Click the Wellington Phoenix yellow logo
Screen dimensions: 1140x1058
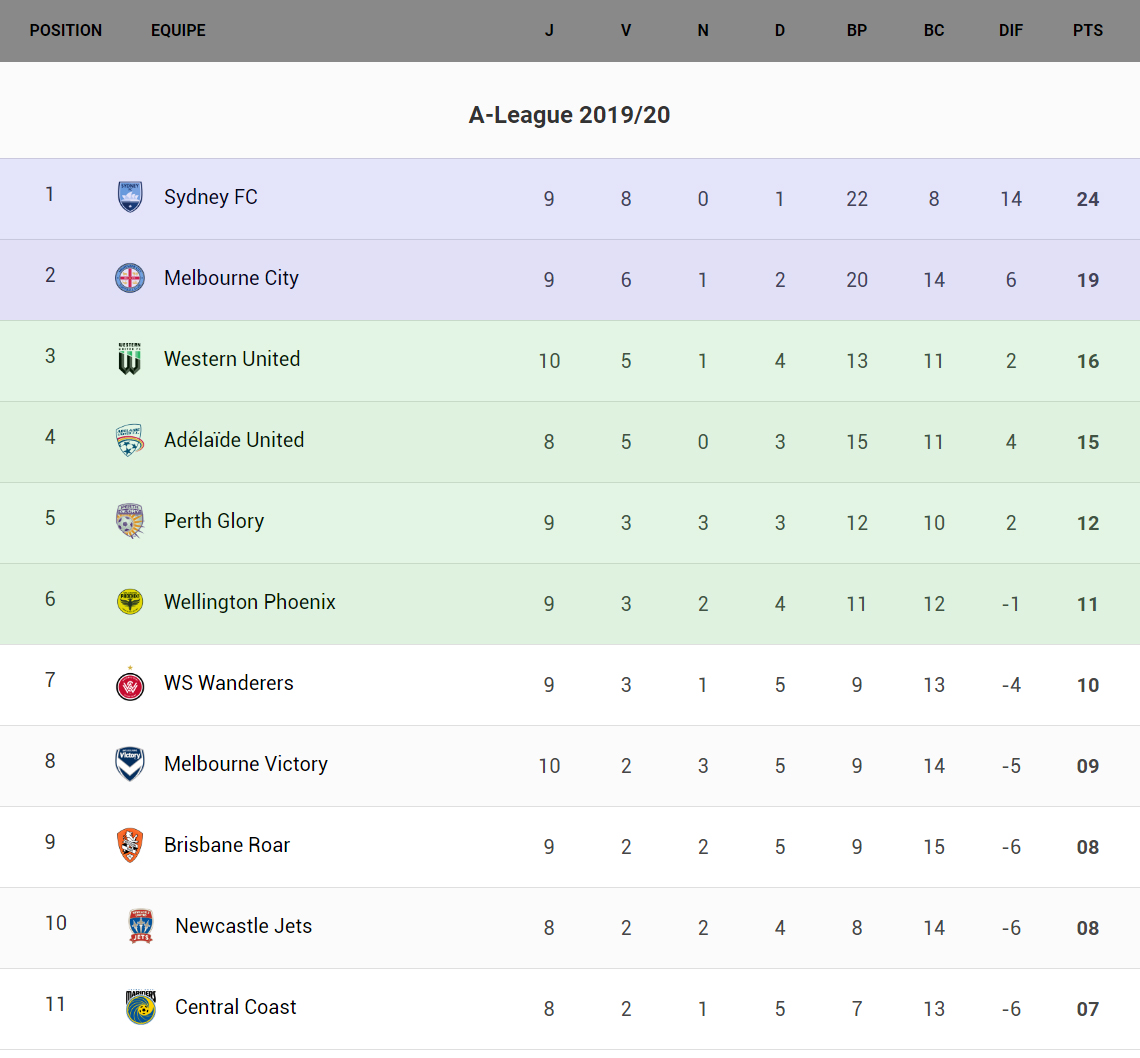pyautogui.click(x=130, y=602)
